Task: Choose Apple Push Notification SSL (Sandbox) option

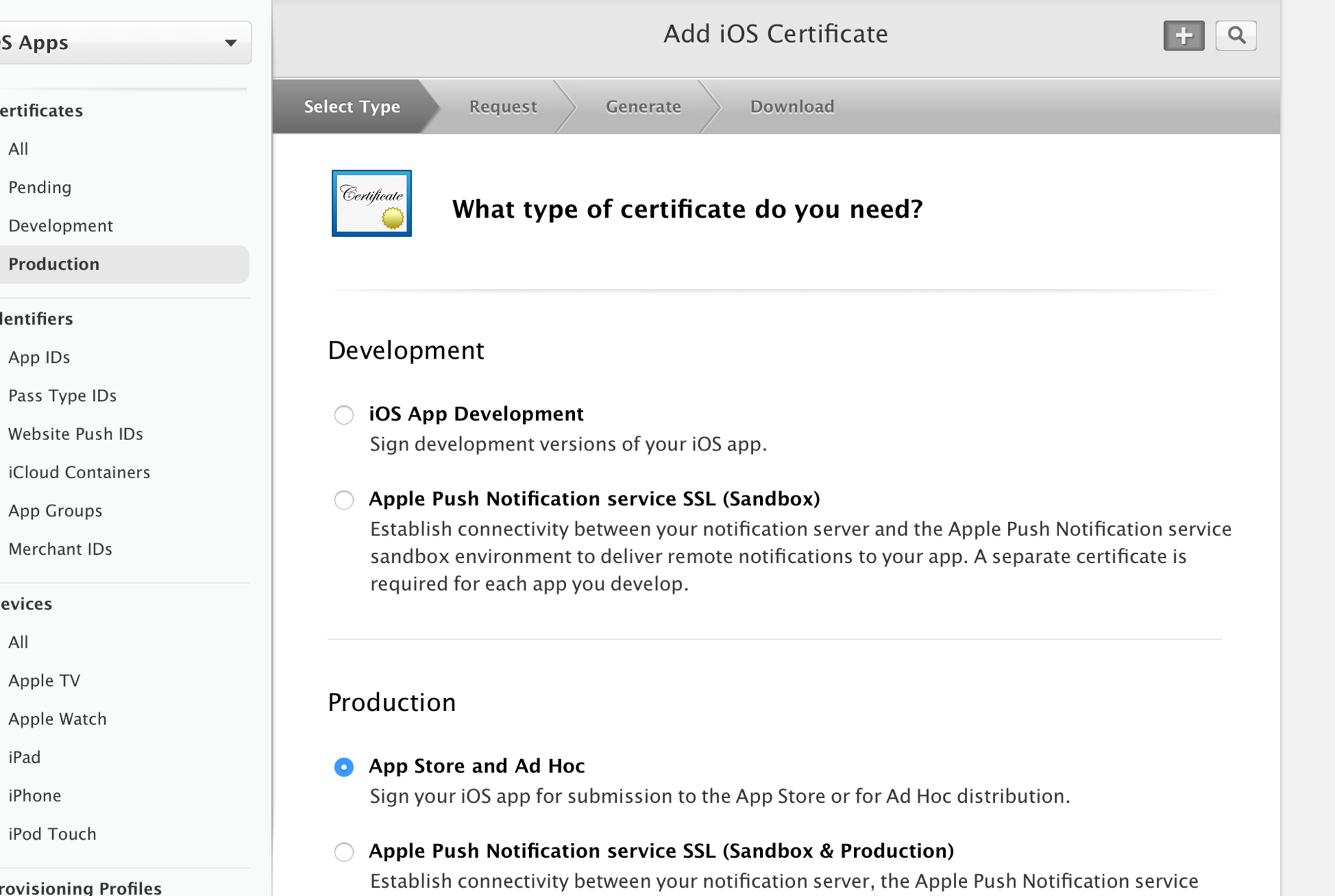Action: (x=343, y=500)
